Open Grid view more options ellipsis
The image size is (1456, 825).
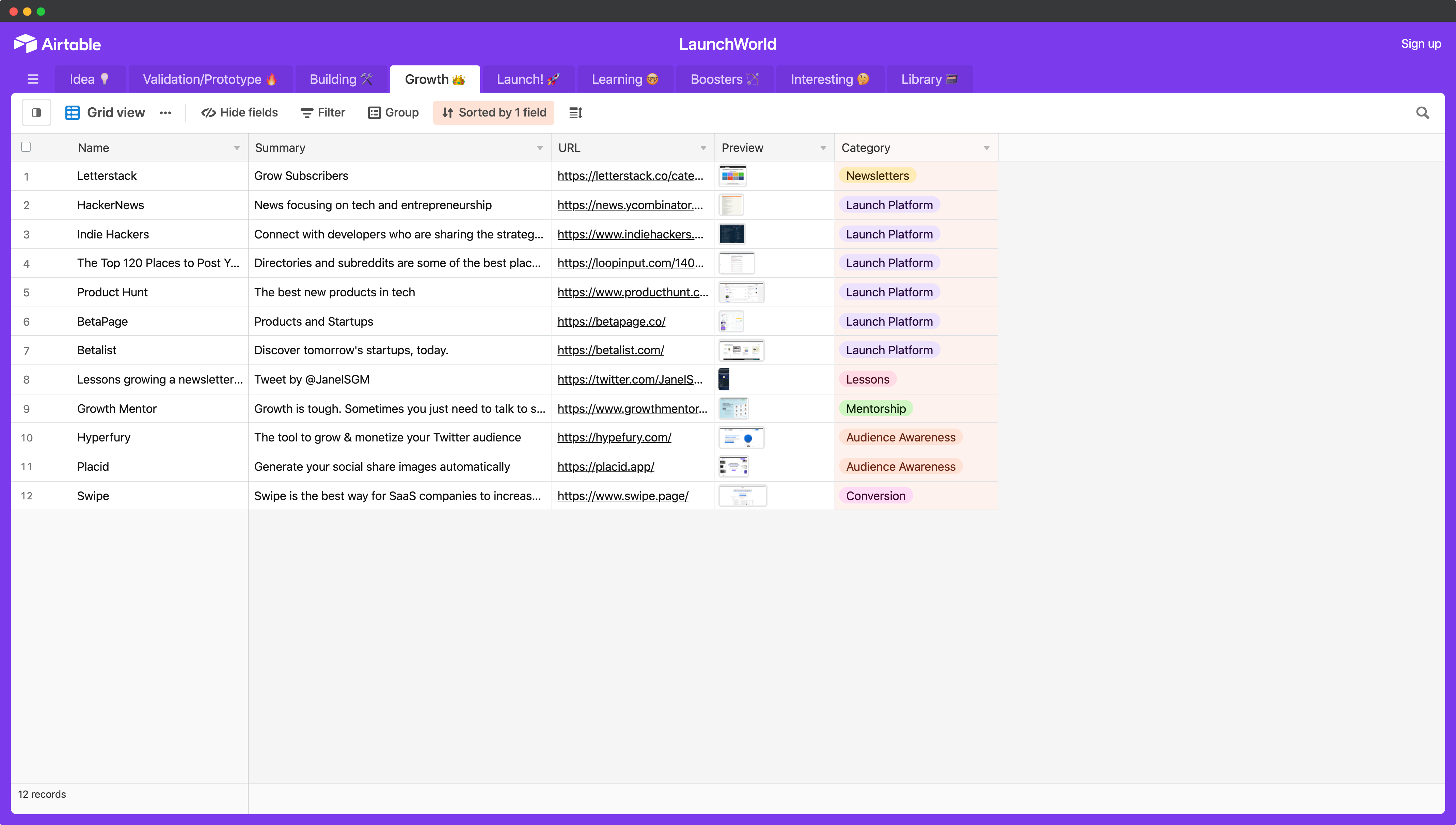[165, 113]
